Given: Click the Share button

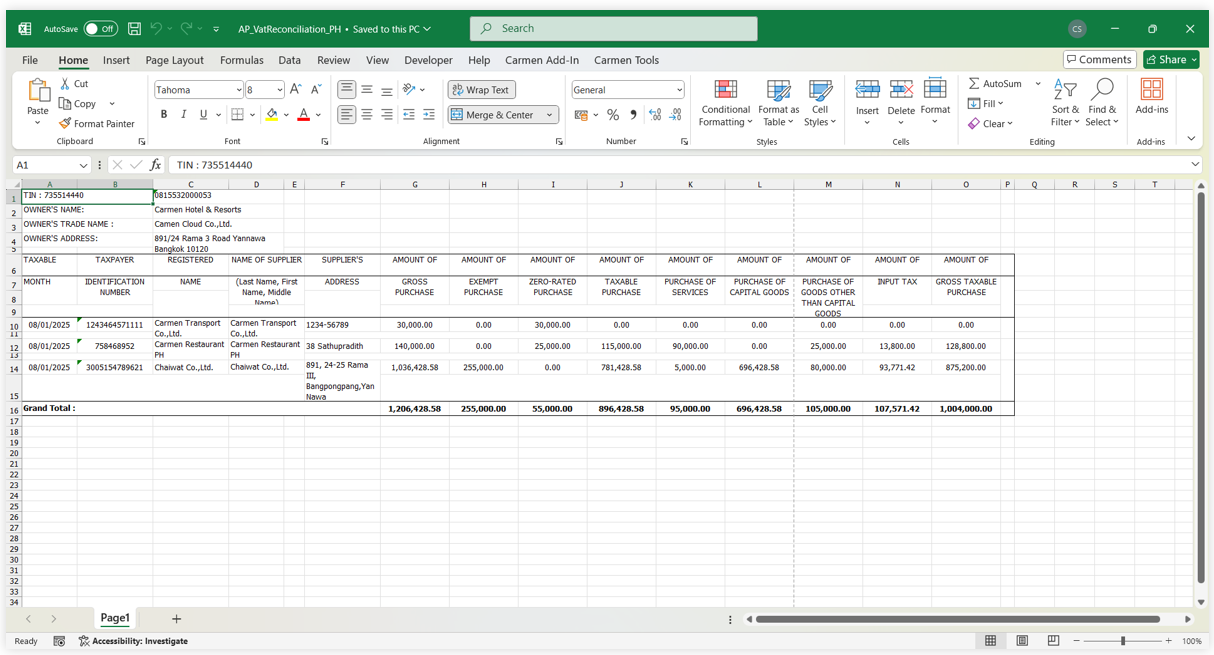Looking at the screenshot, I should click(x=1170, y=60).
